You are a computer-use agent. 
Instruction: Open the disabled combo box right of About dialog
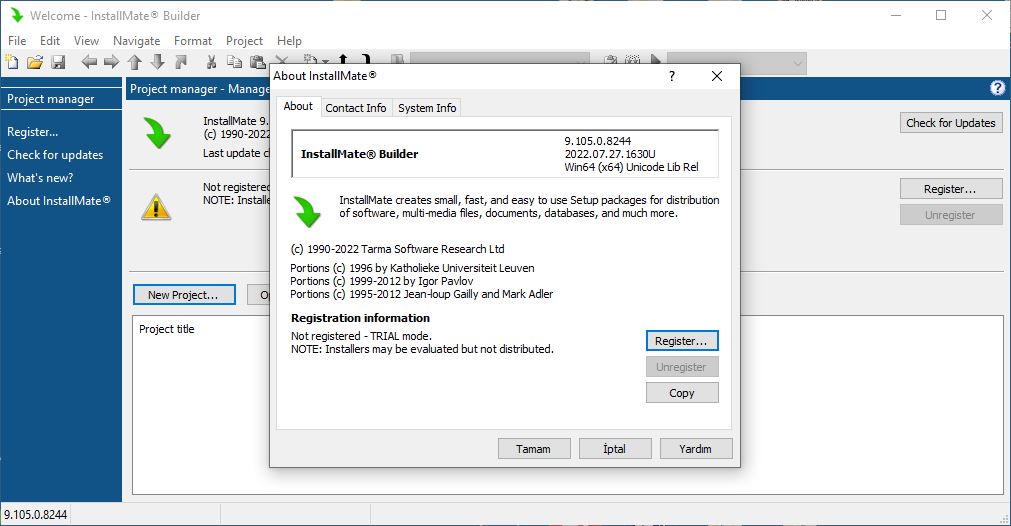pos(736,63)
